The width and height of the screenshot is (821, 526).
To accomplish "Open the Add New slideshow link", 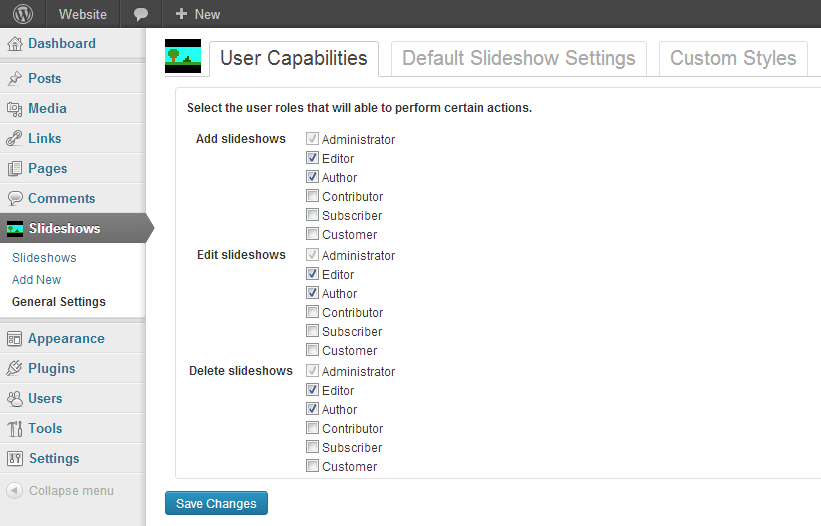I will (37, 280).
